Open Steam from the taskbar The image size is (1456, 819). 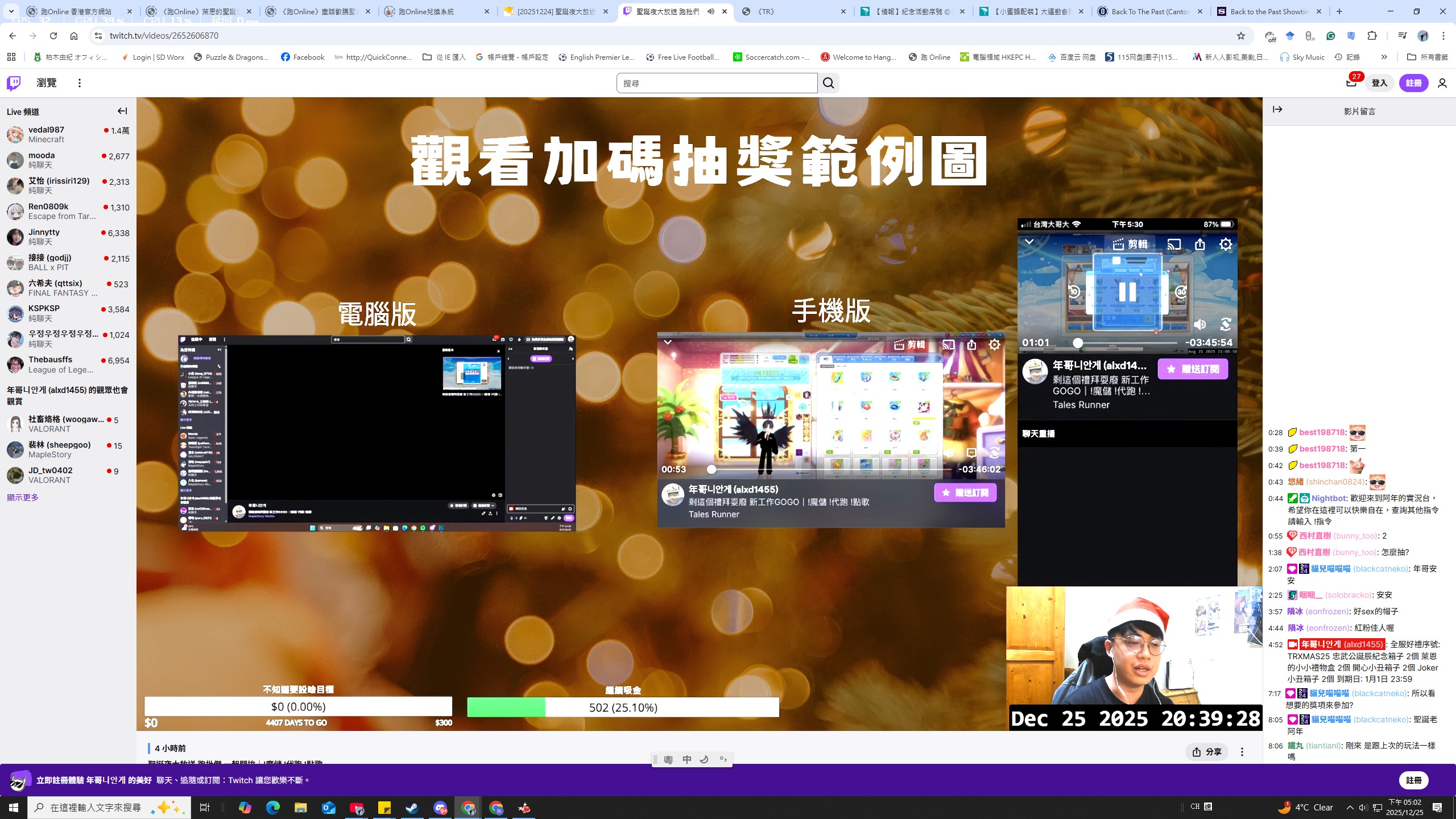[412, 808]
